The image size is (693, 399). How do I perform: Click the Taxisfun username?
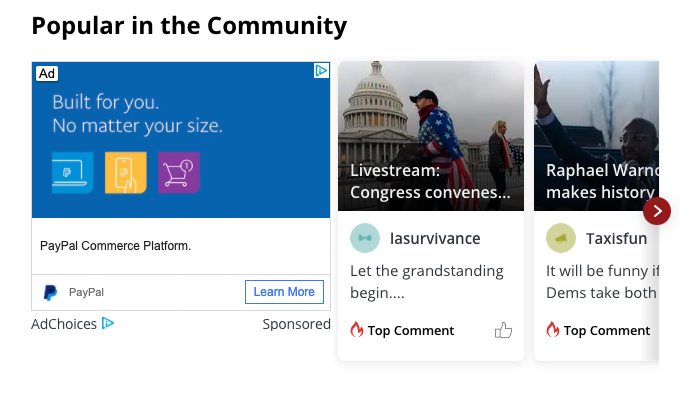pos(616,239)
